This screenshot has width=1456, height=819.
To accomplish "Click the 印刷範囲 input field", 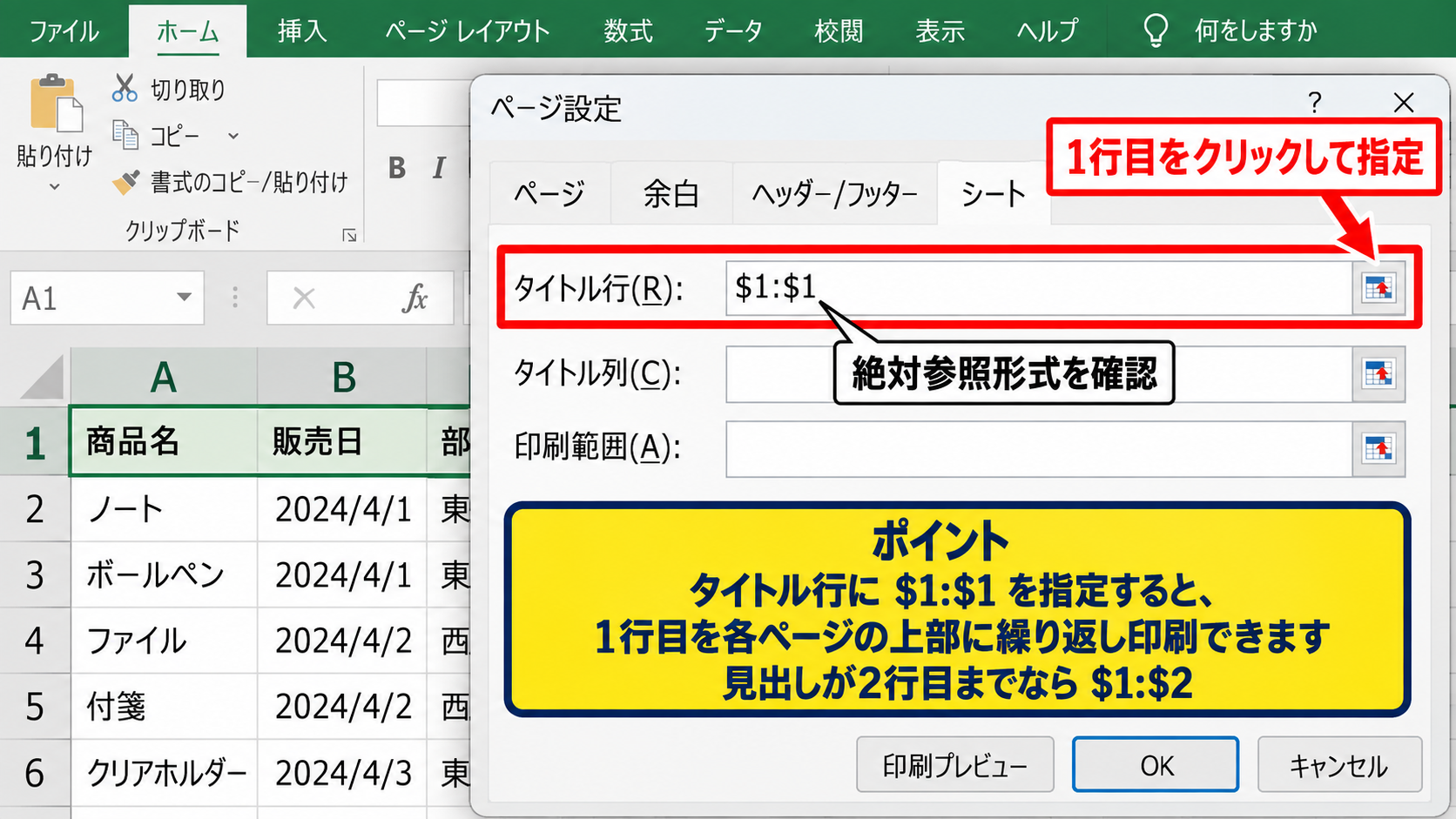I will (1039, 449).
